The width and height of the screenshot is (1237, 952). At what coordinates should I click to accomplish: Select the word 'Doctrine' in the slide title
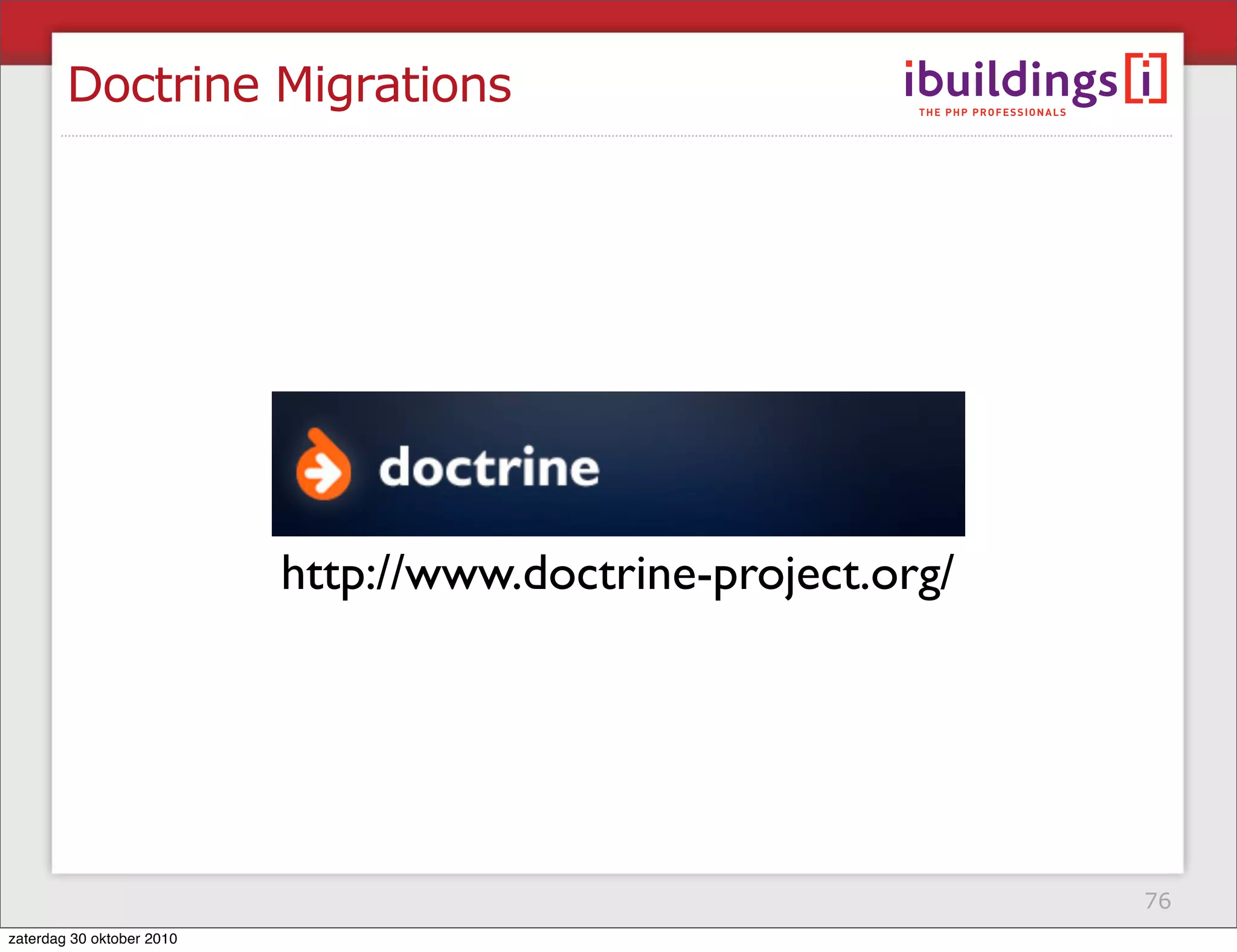(164, 85)
